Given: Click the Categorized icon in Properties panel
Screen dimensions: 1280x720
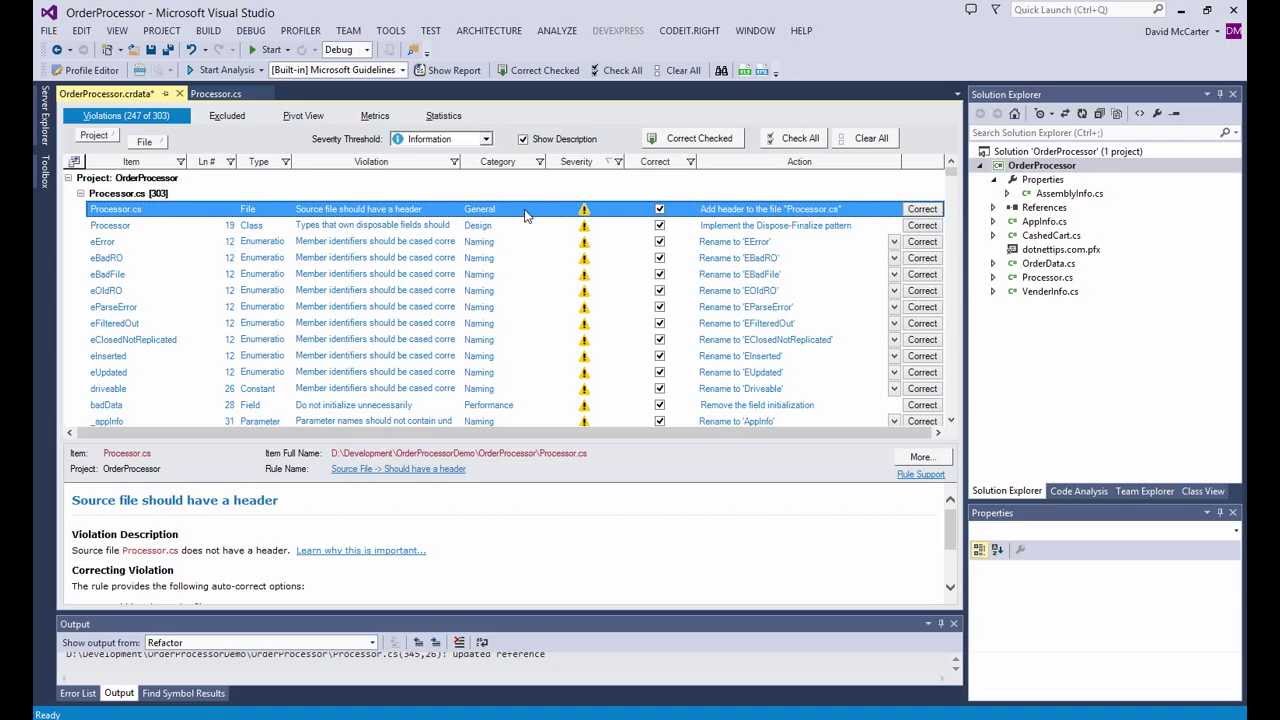Looking at the screenshot, I should (x=979, y=550).
